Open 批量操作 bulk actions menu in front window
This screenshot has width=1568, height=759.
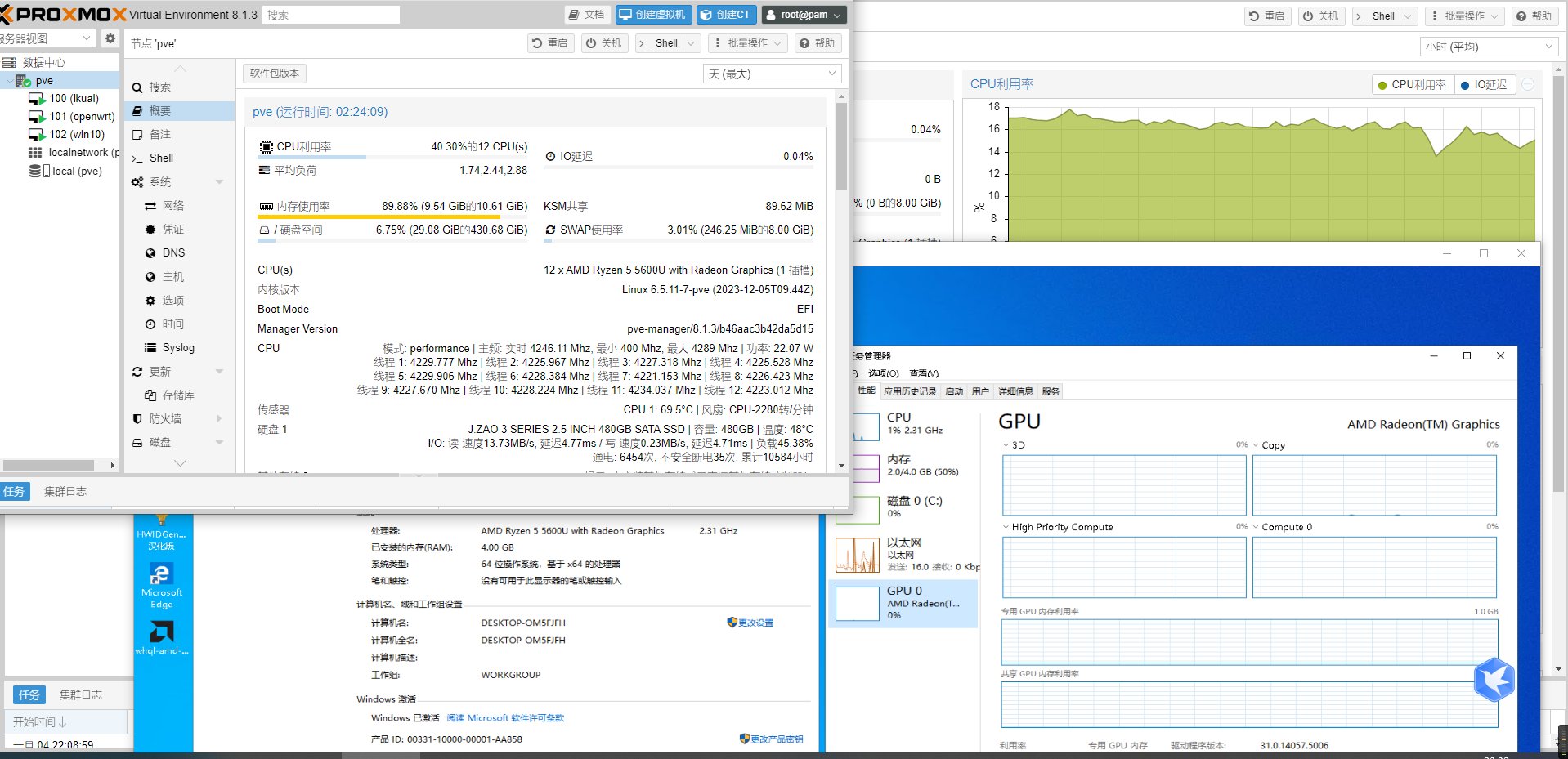(x=747, y=43)
